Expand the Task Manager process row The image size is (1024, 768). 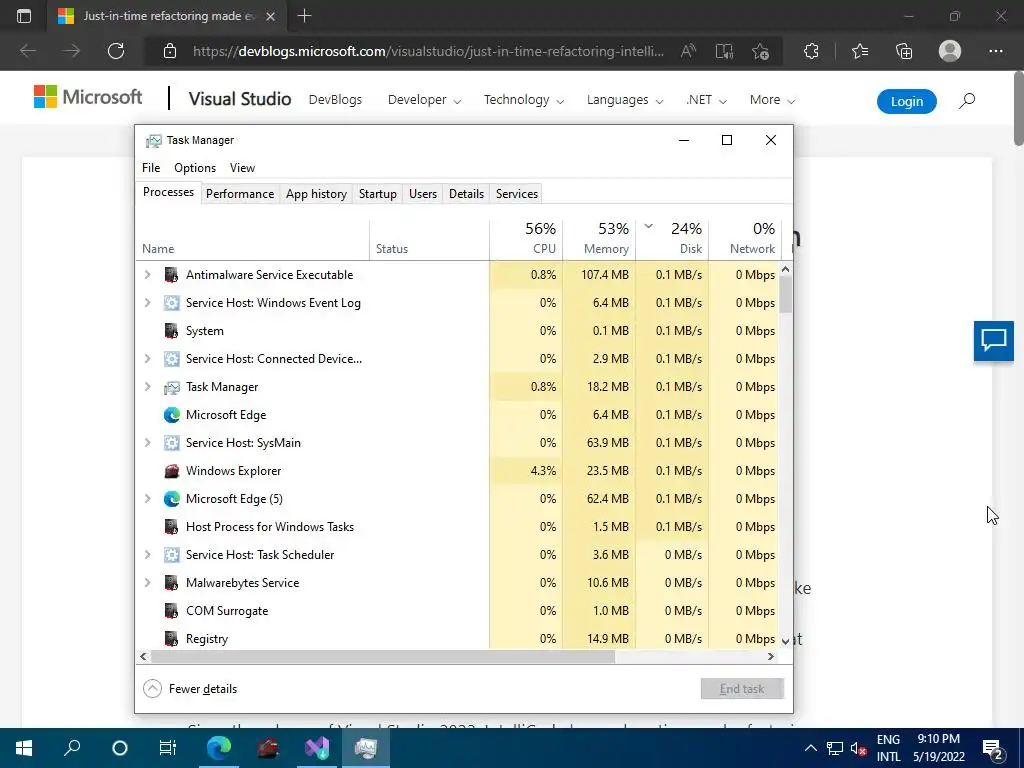coord(148,387)
